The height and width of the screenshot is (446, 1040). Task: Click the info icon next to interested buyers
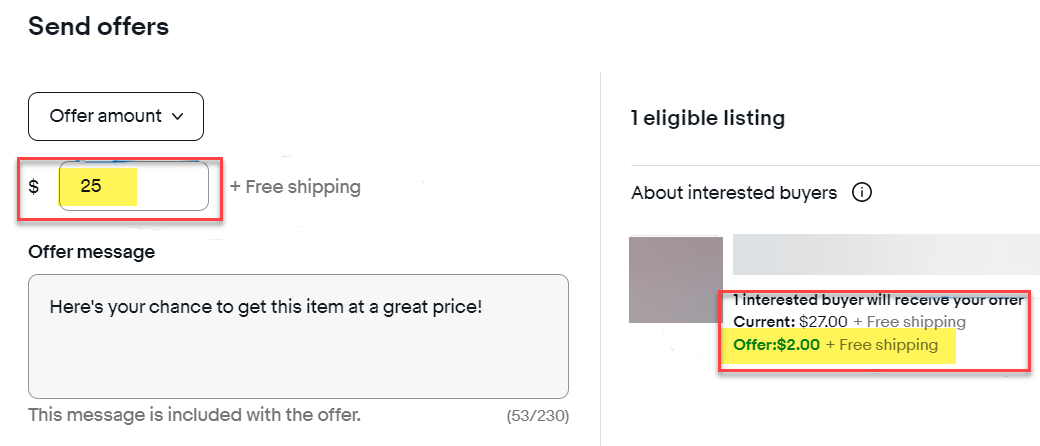[x=861, y=193]
